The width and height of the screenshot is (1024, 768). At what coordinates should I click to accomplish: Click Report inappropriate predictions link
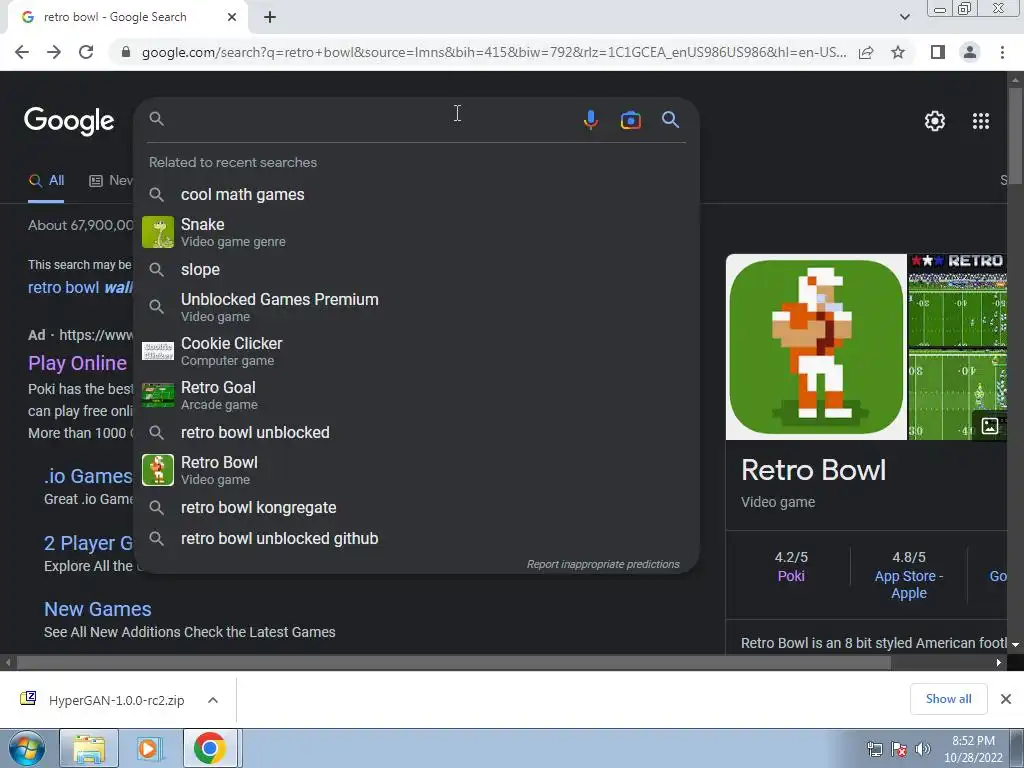603,564
